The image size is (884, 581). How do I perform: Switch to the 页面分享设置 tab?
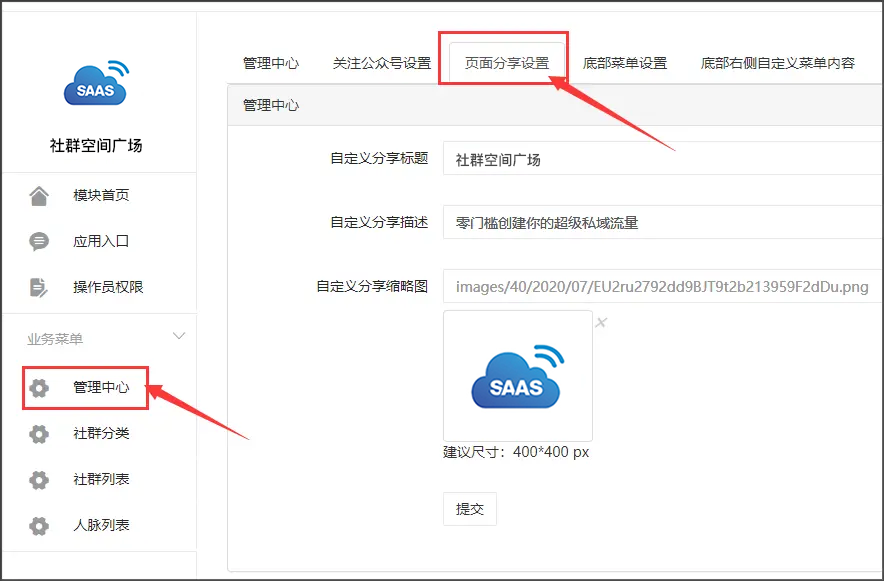(x=507, y=63)
